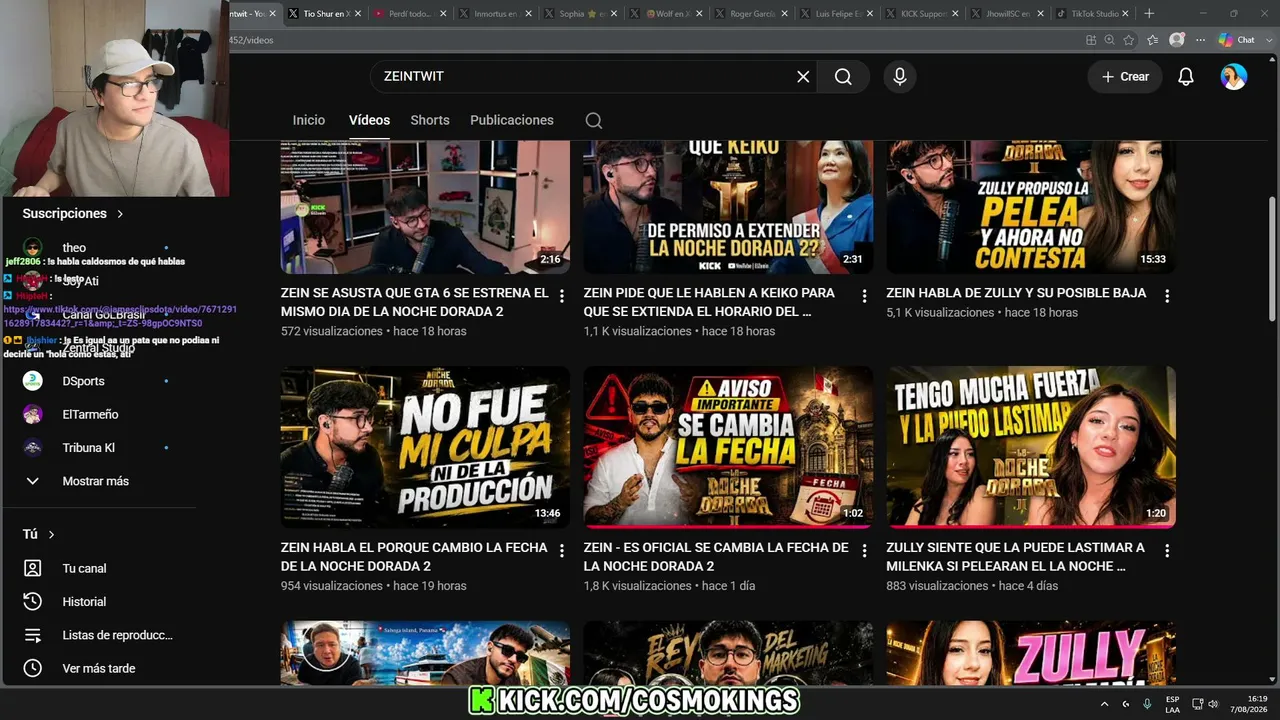Viewport: 1280px width, 720px height.
Task: Open ElTarmeño channel avatar
Action: (33, 414)
